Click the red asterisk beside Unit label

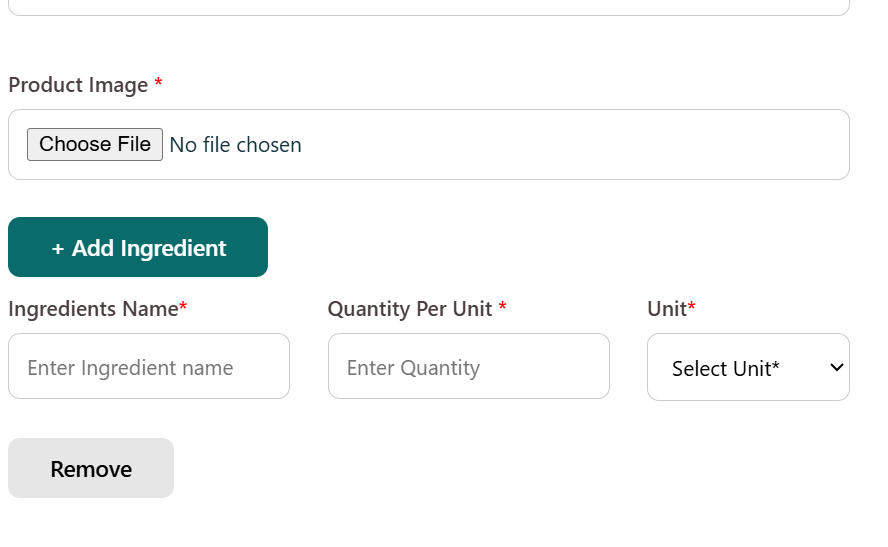691,308
